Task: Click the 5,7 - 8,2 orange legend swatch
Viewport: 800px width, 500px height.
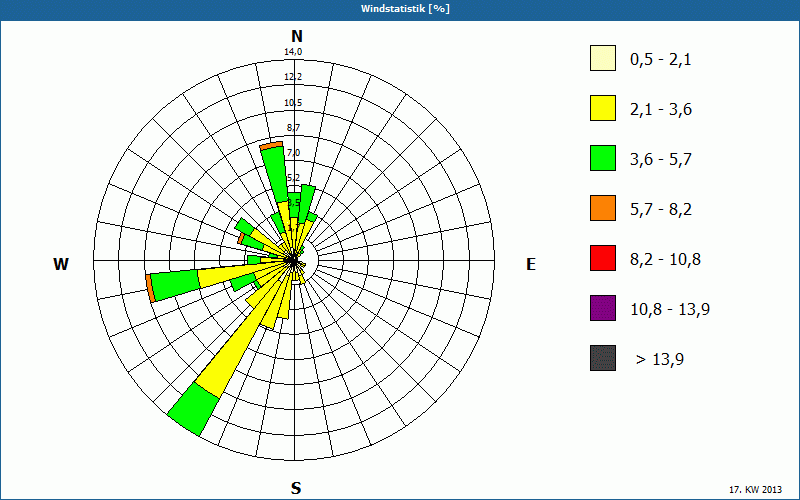Action: (603, 208)
